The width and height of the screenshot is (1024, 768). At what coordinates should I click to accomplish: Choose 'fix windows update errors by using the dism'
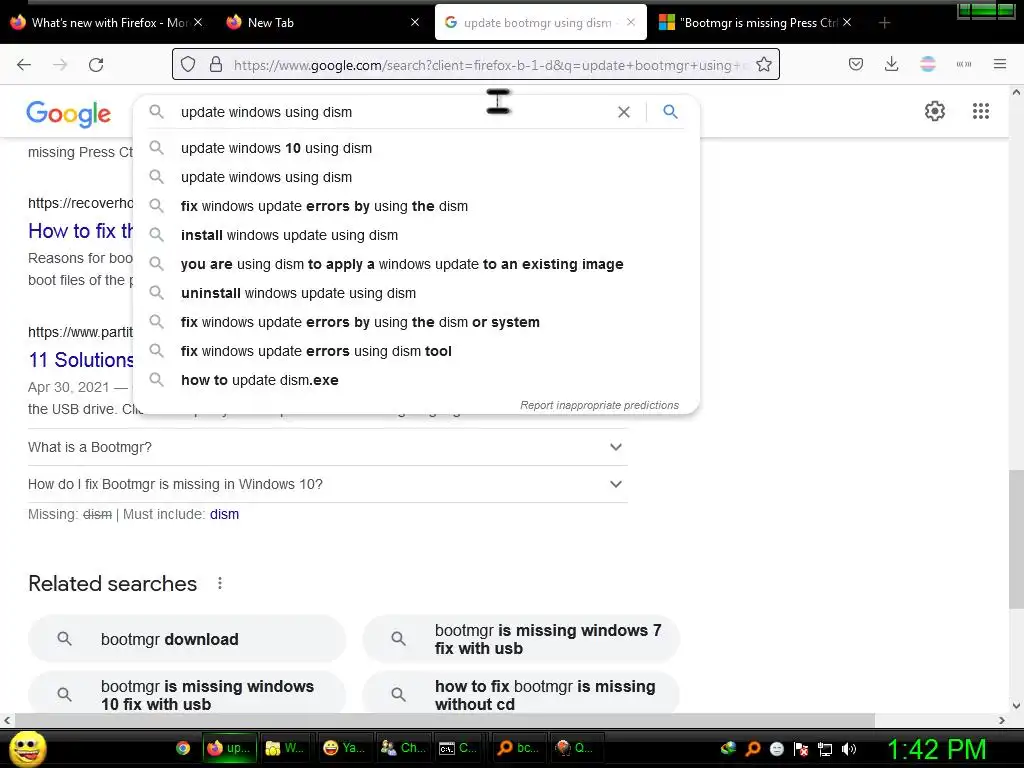[416, 206]
